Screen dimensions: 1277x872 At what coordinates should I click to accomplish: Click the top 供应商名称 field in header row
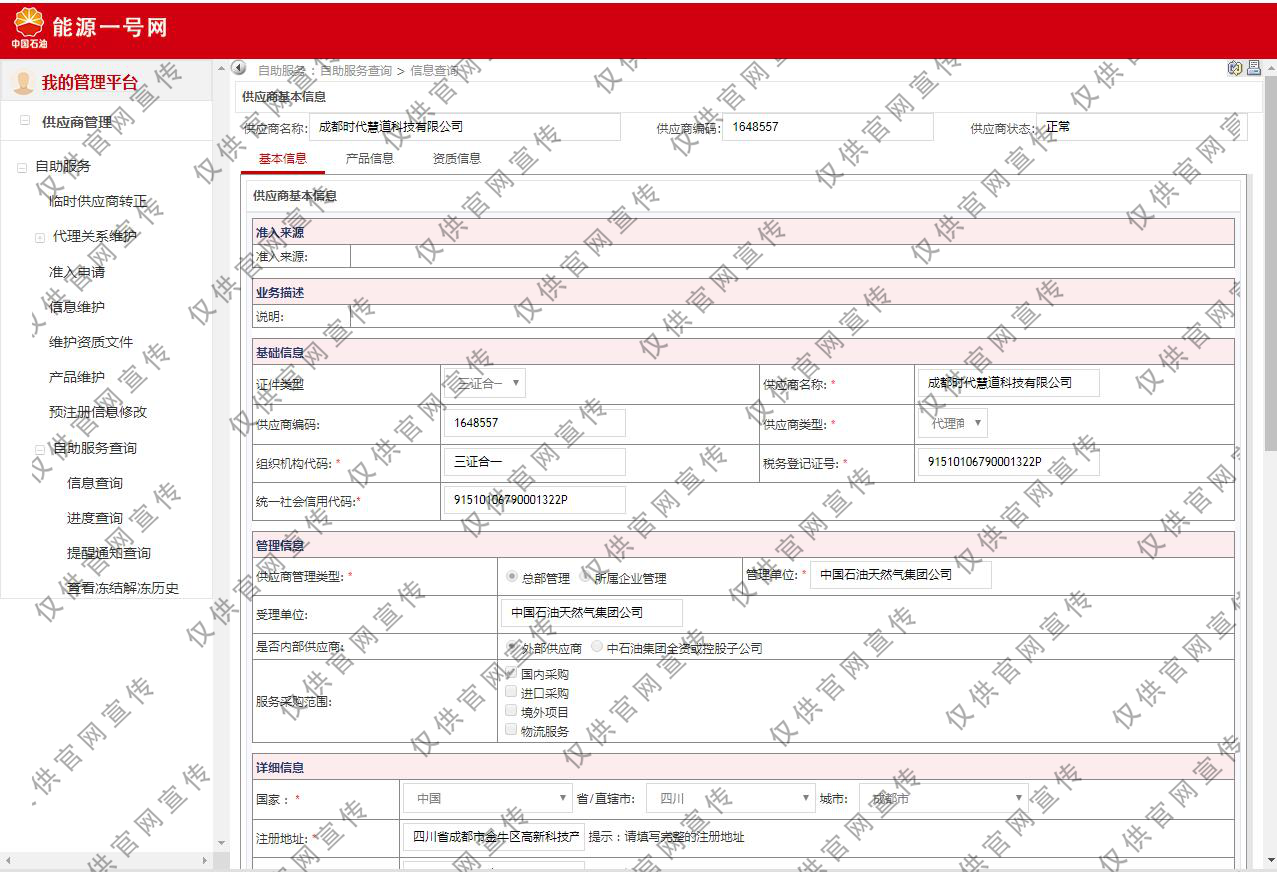click(x=465, y=127)
